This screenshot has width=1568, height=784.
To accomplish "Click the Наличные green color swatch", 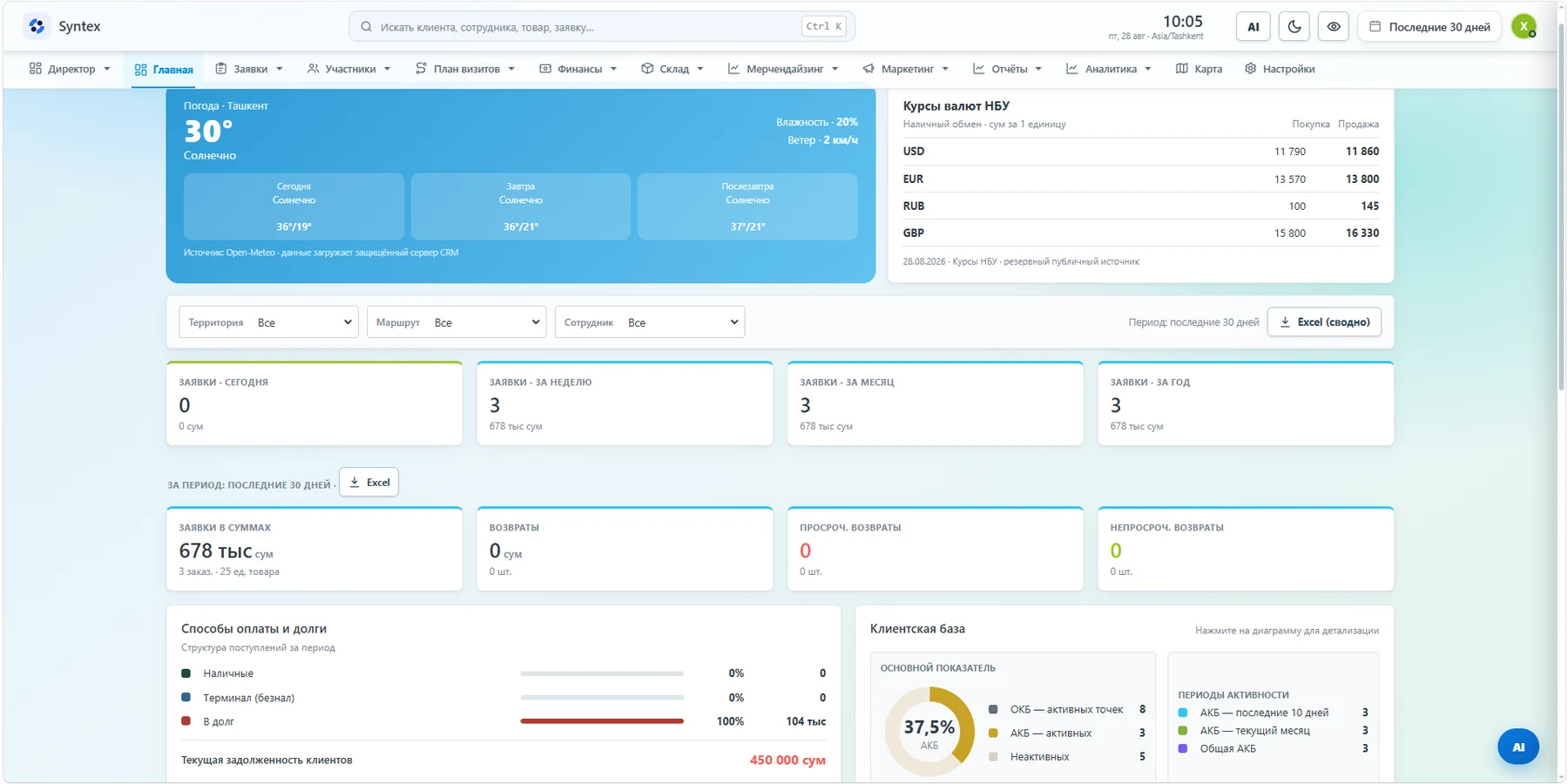I will (x=186, y=673).
